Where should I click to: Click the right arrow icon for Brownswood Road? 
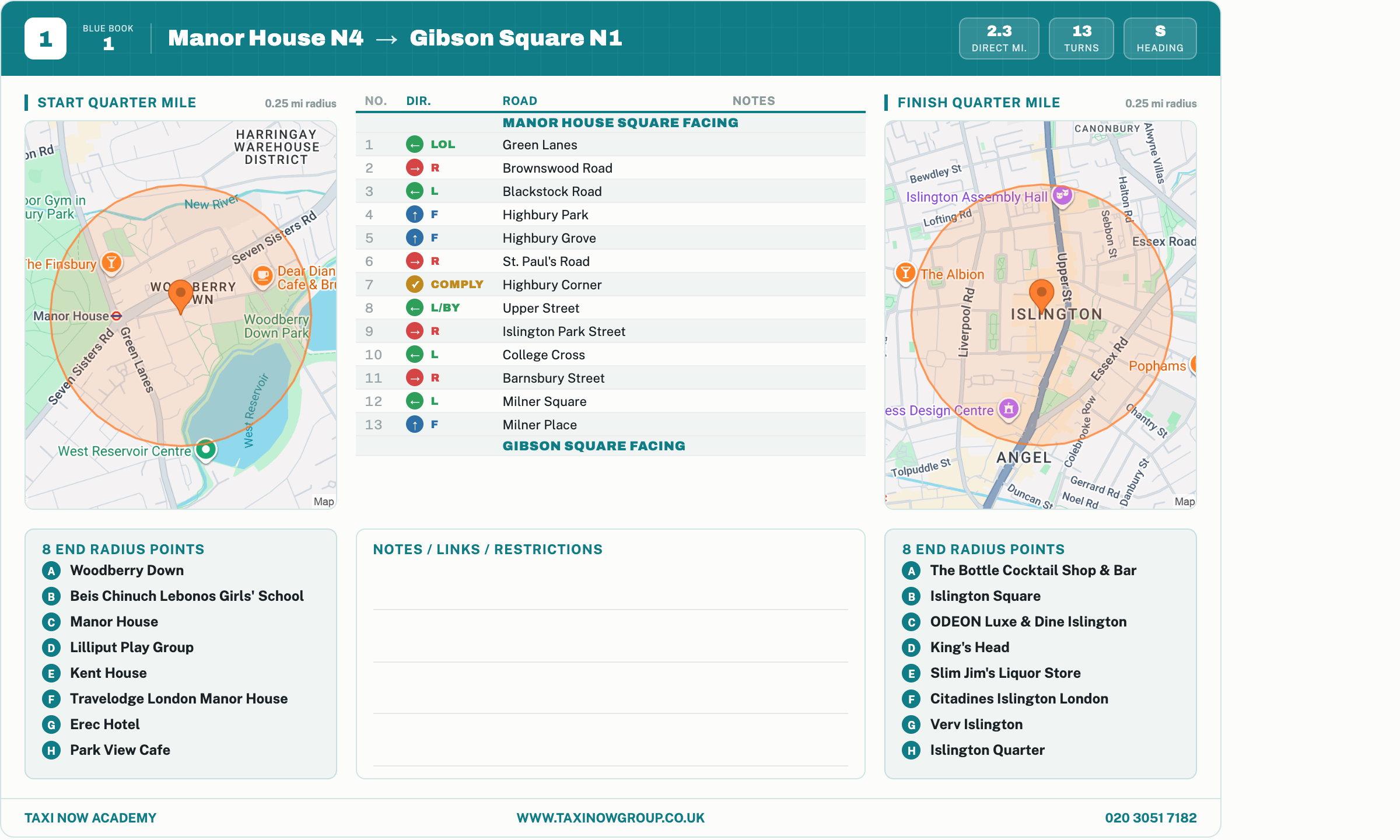[x=414, y=168]
